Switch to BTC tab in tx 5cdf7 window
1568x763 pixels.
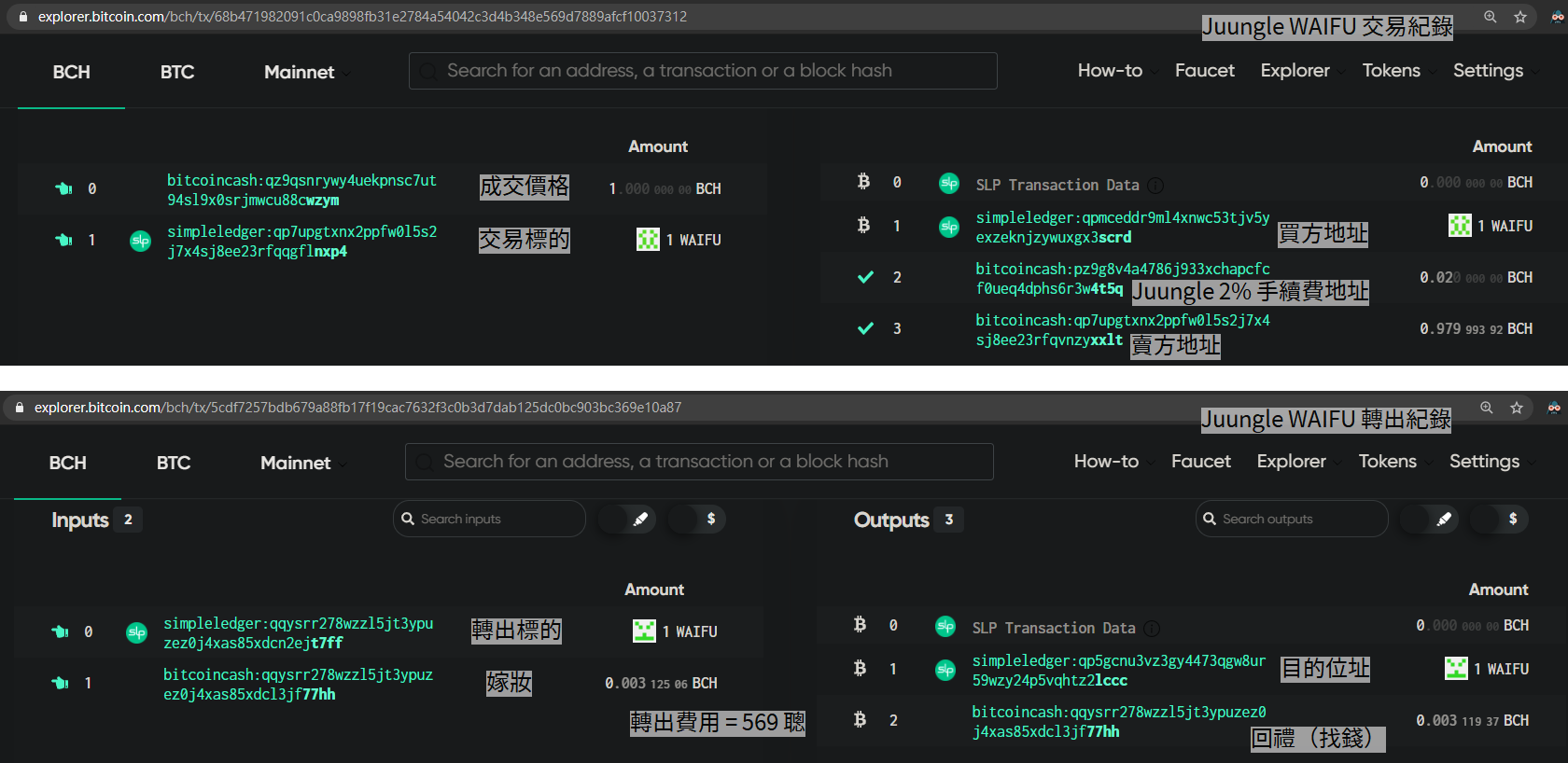(174, 463)
